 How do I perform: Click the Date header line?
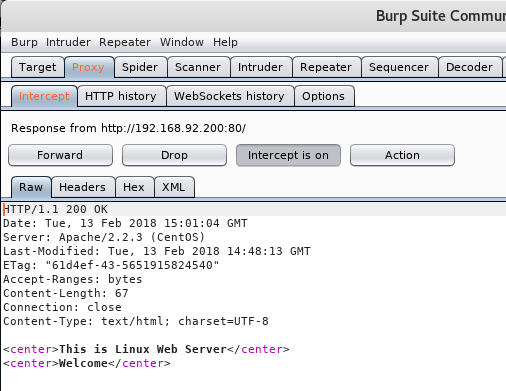click(125, 223)
